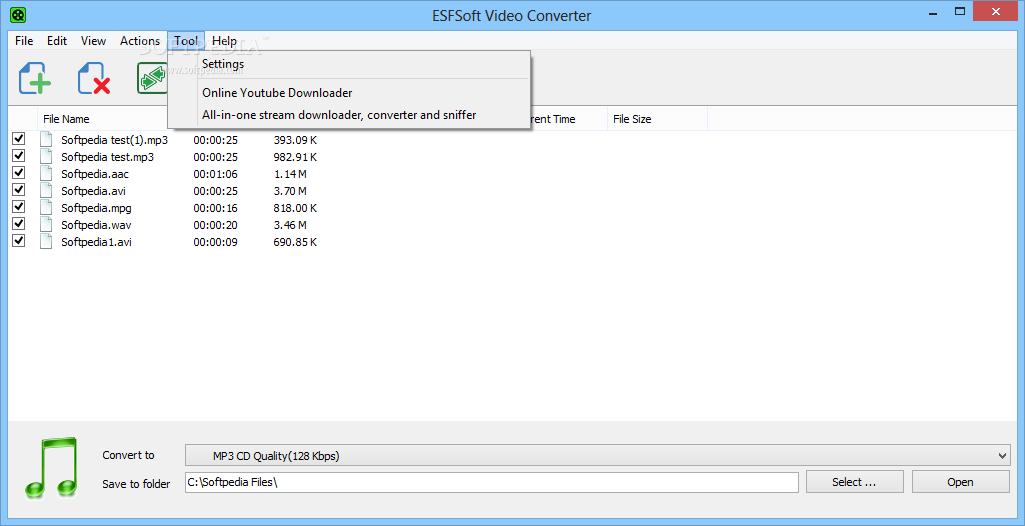Choose Online Youtube Downloader menu entry
The height and width of the screenshot is (526, 1025).
pyautogui.click(x=348, y=93)
